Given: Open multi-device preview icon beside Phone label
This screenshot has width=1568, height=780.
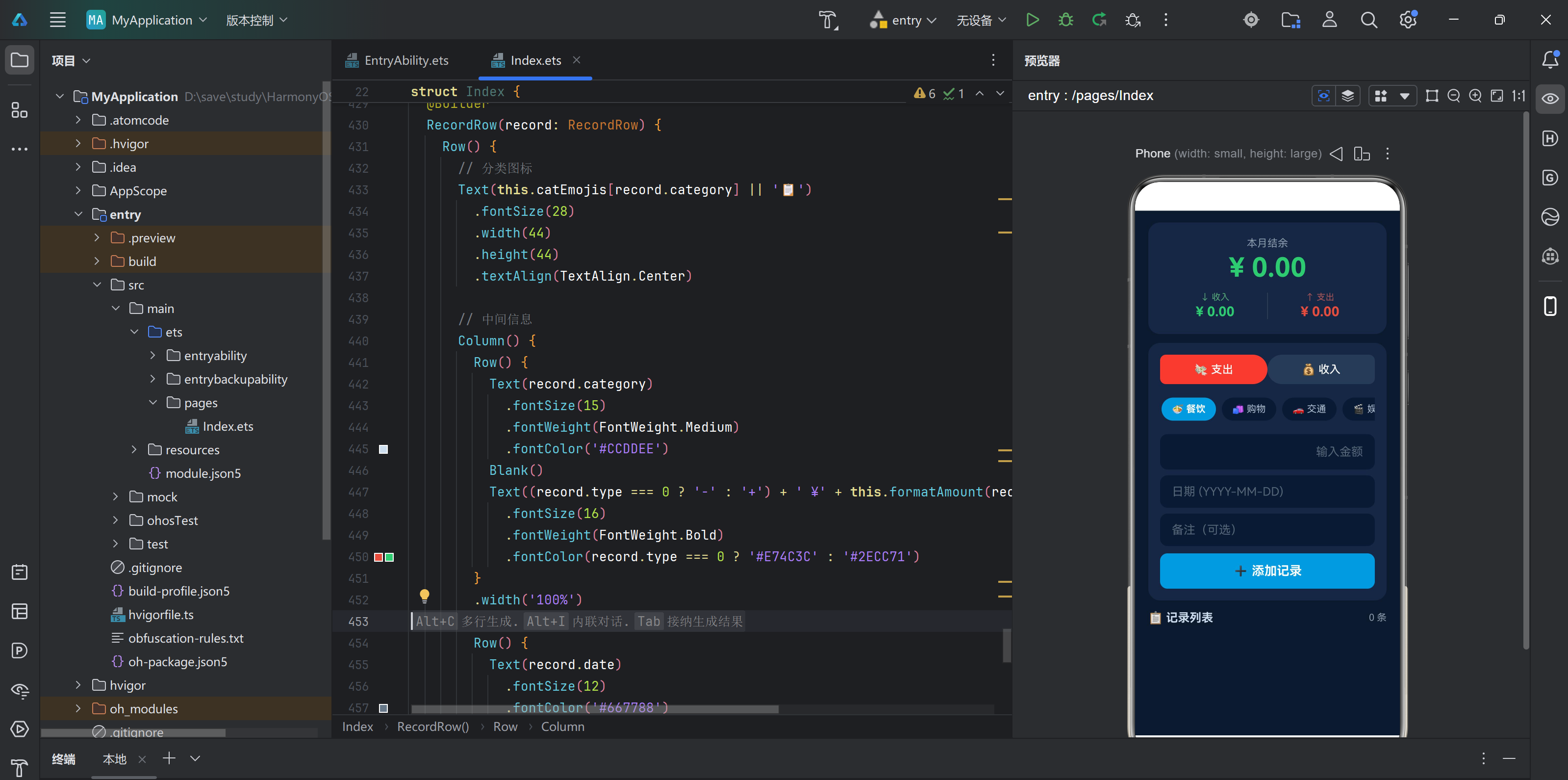Looking at the screenshot, I should [x=1362, y=154].
